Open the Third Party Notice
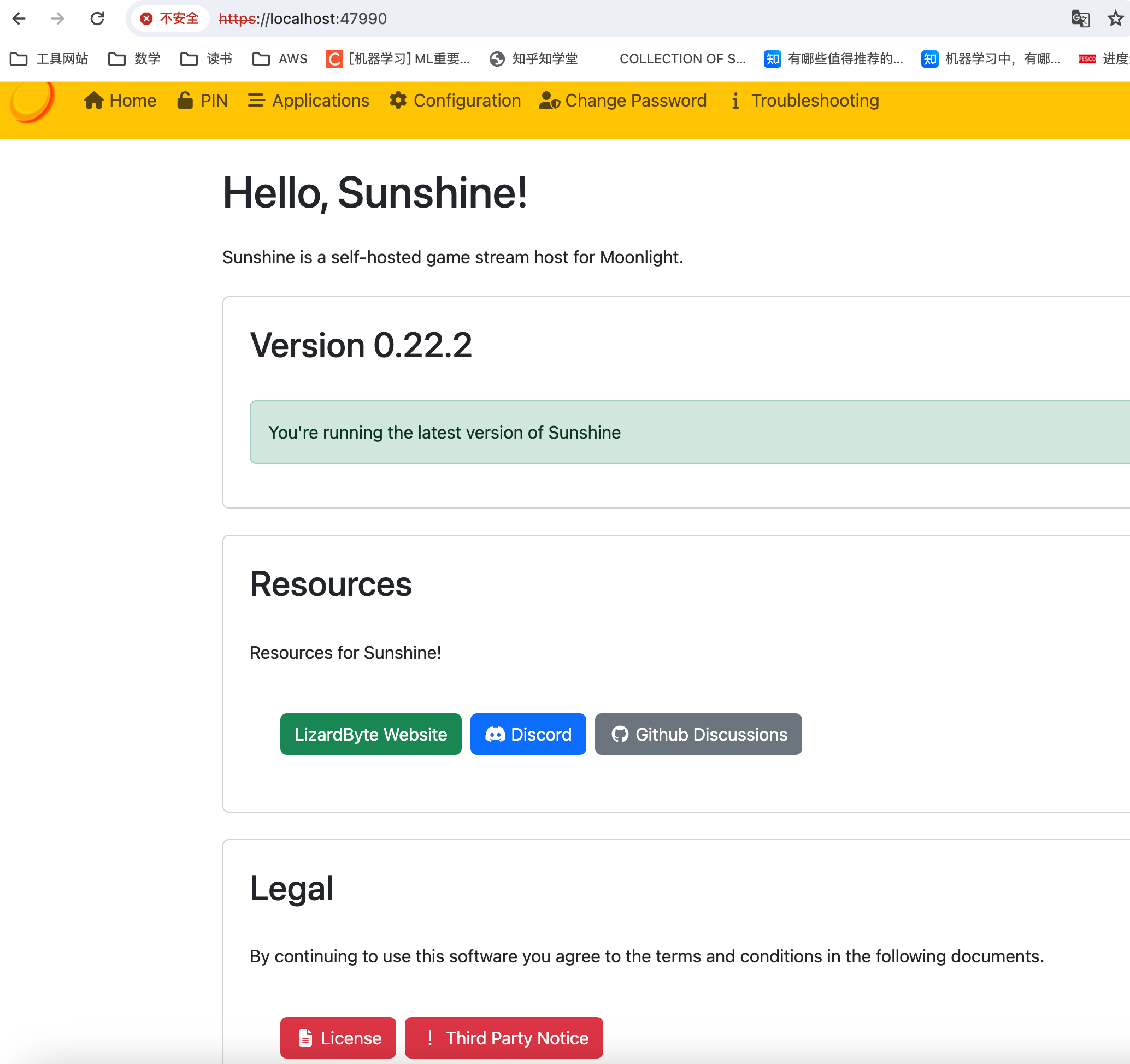 [504, 1037]
